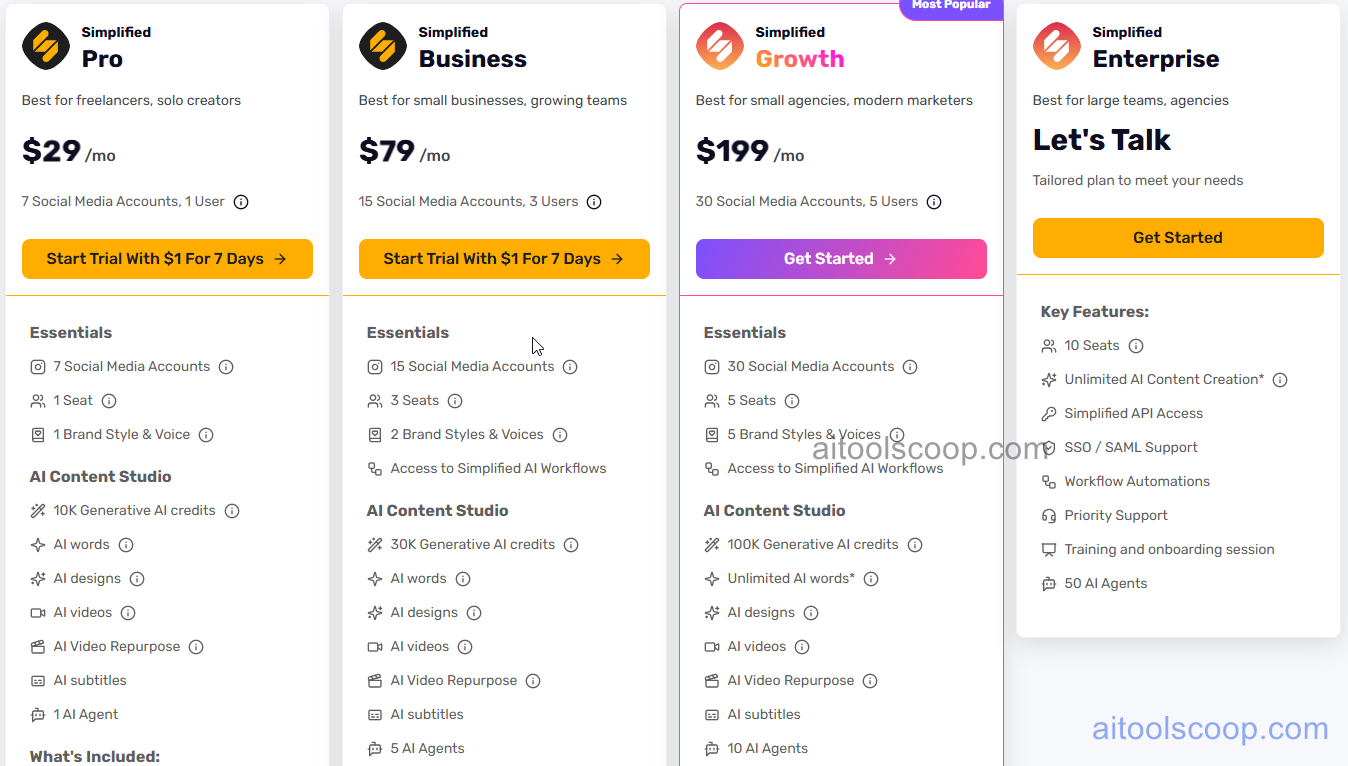Screen dimensions: 1348x766
Task: Open info for "30 Social Media Accounts"
Action: coord(909,366)
